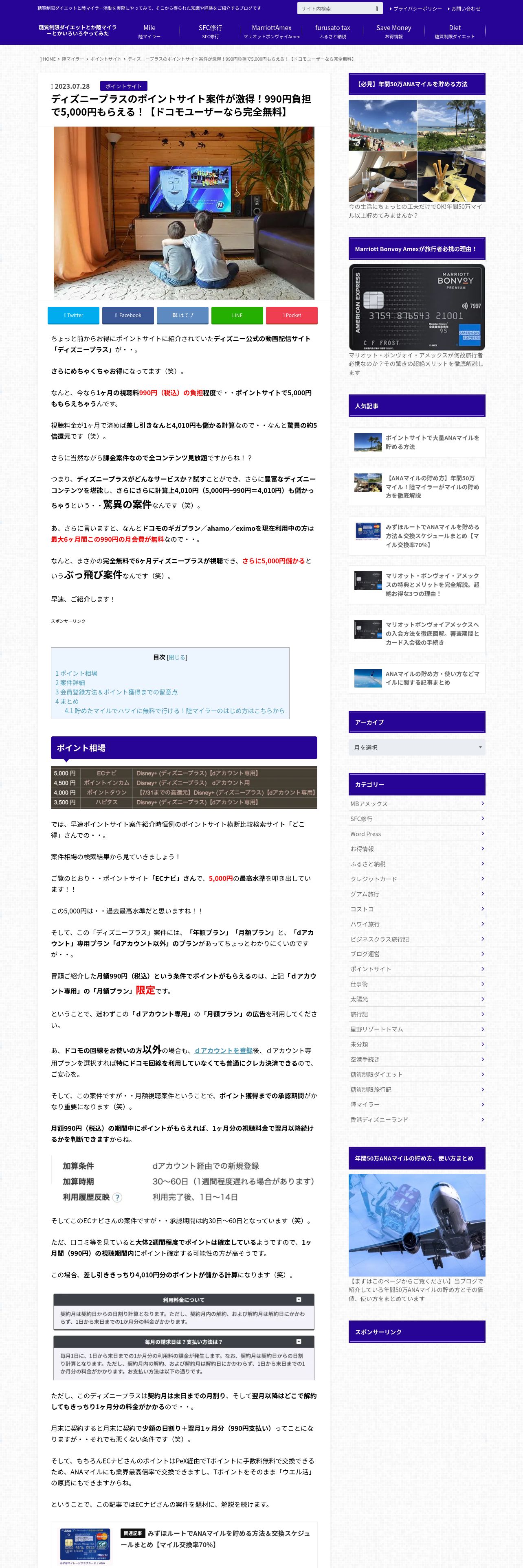Open the コストコ category

coord(416,909)
